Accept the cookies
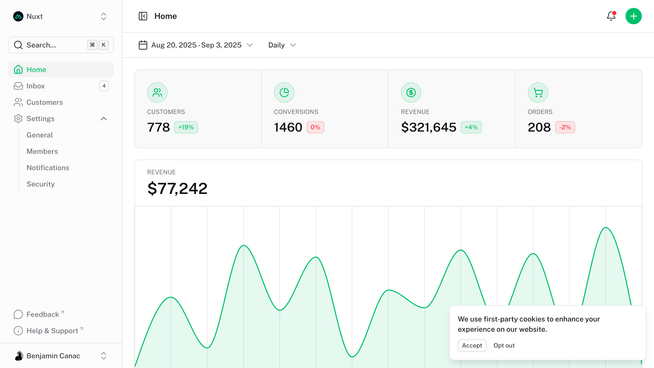 [472, 345]
